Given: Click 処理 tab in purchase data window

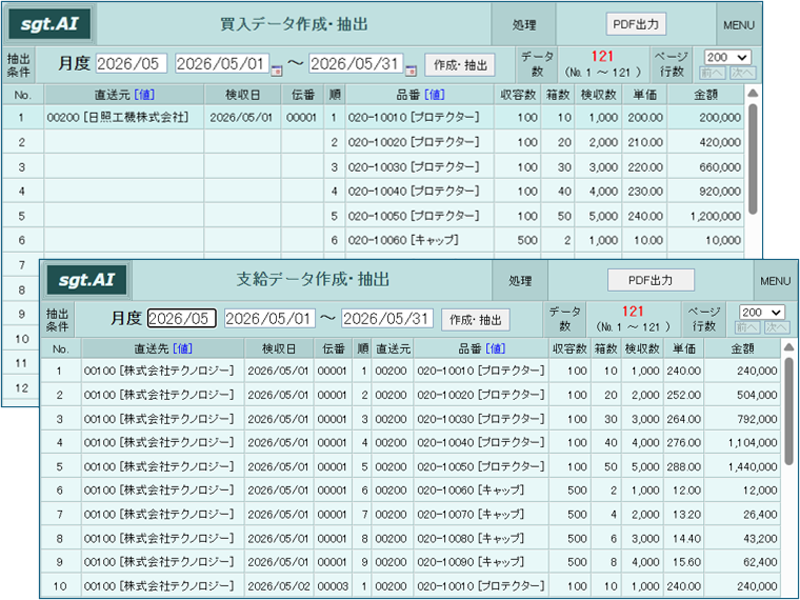Looking at the screenshot, I should coord(523,25).
